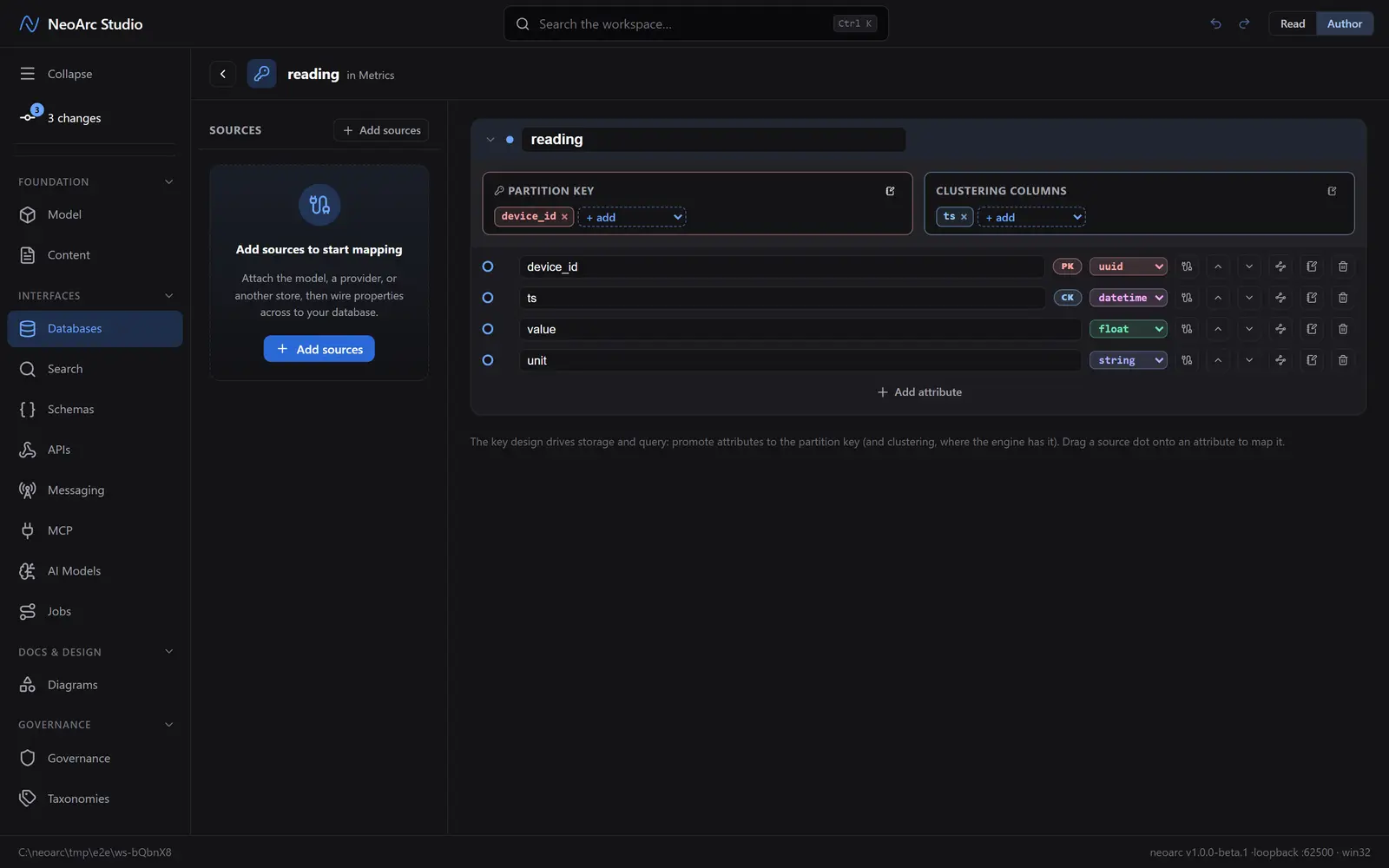Go back using the left chevron button
The height and width of the screenshot is (868, 1389).
223,74
